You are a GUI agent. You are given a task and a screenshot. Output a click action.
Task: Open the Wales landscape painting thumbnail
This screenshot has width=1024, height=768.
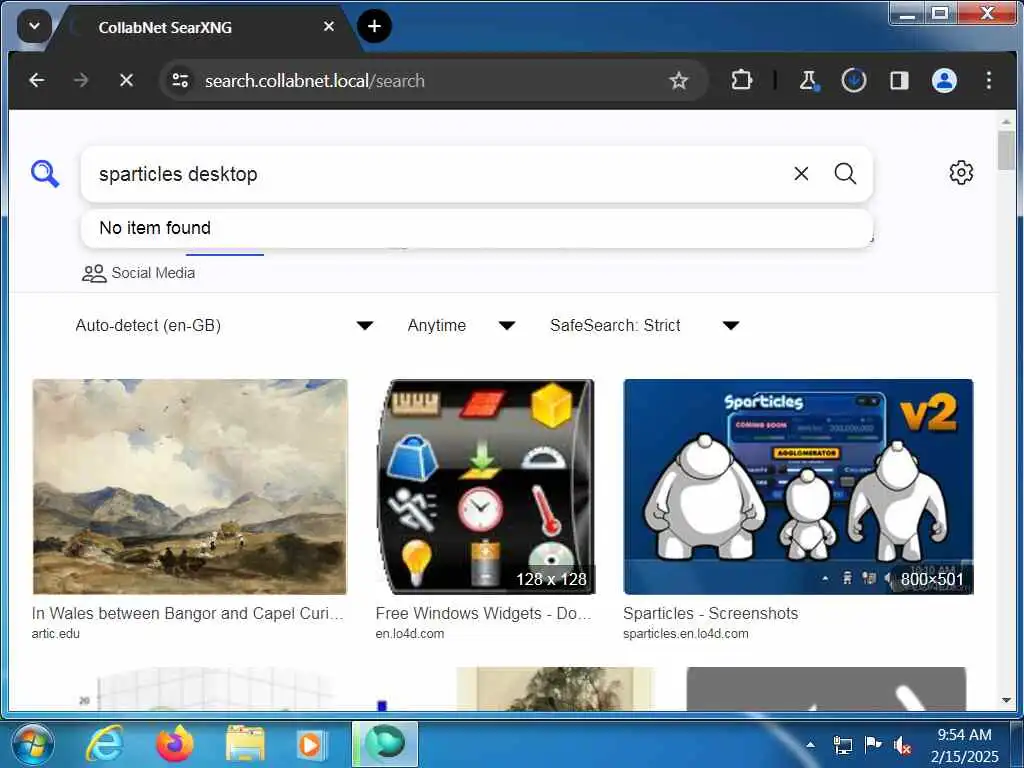189,487
